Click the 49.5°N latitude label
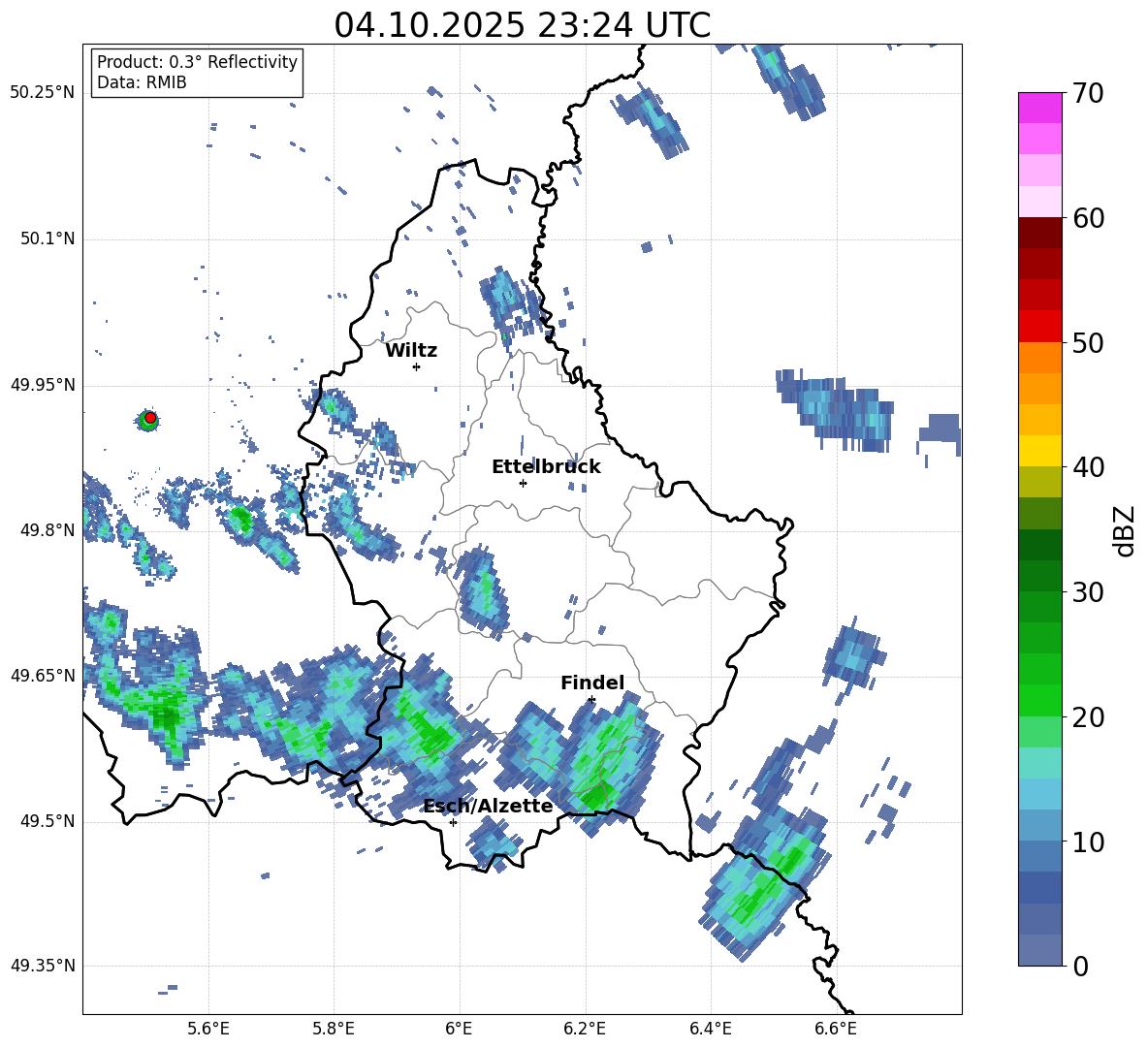The height and width of the screenshot is (1048, 1148). point(48,820)
